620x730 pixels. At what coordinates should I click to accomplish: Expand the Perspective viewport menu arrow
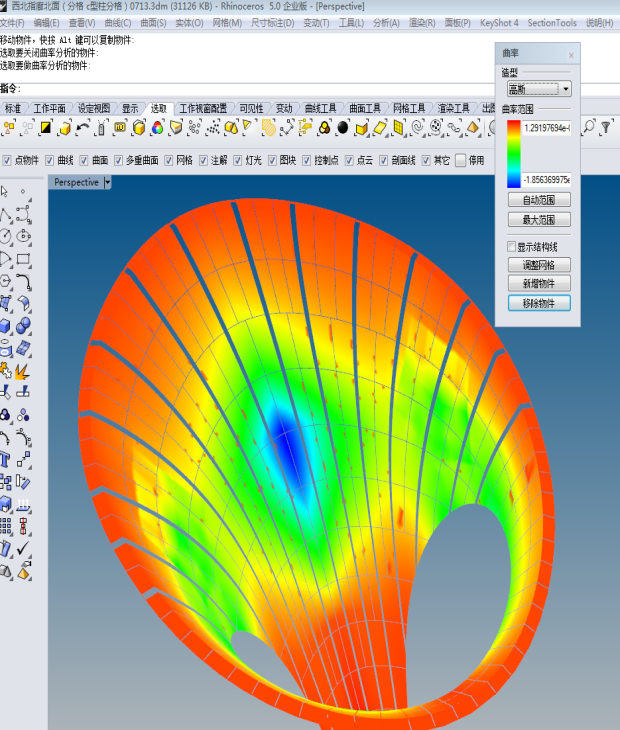coord(107,182)
